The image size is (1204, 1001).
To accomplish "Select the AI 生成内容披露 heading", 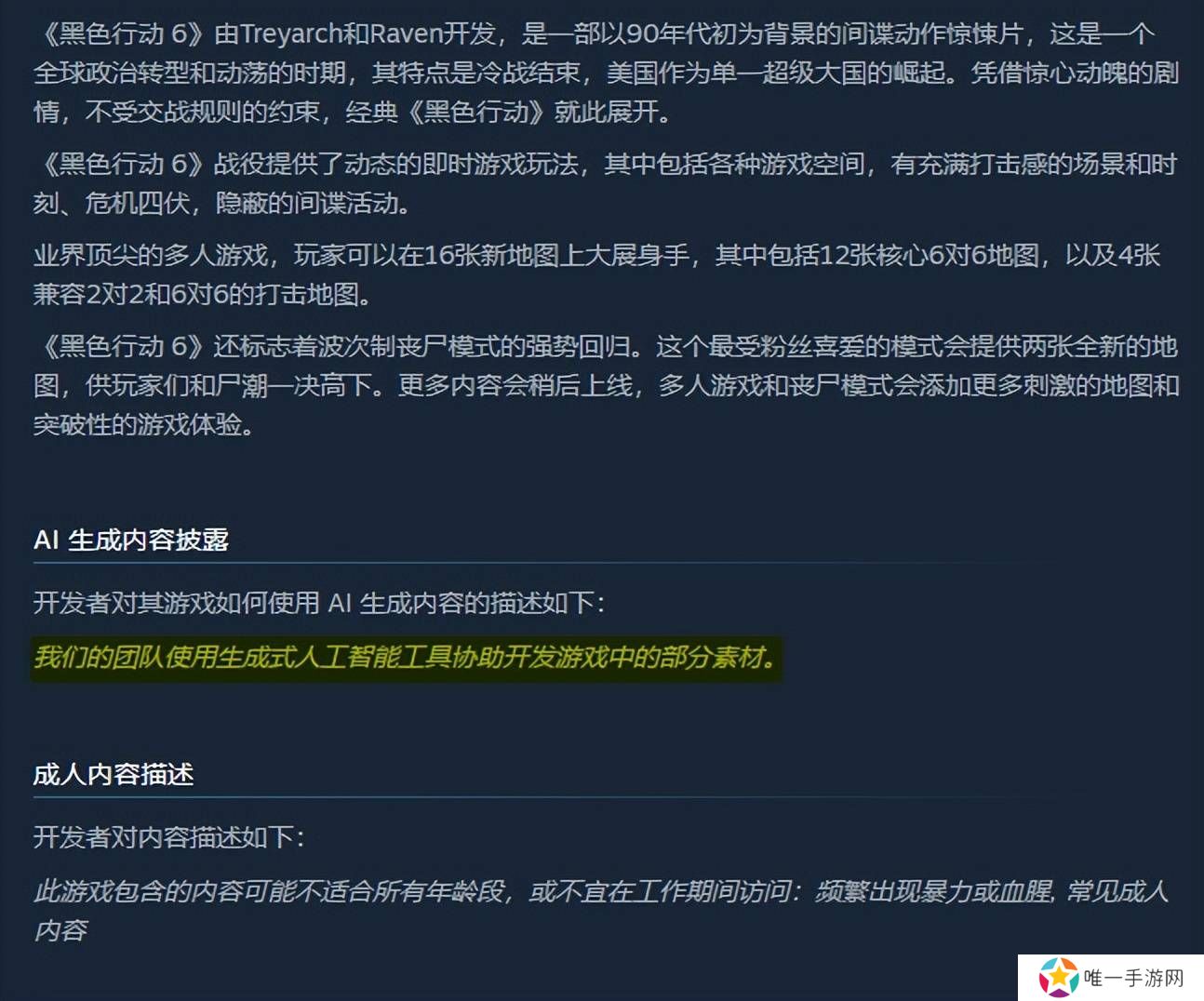I will 131,540.
